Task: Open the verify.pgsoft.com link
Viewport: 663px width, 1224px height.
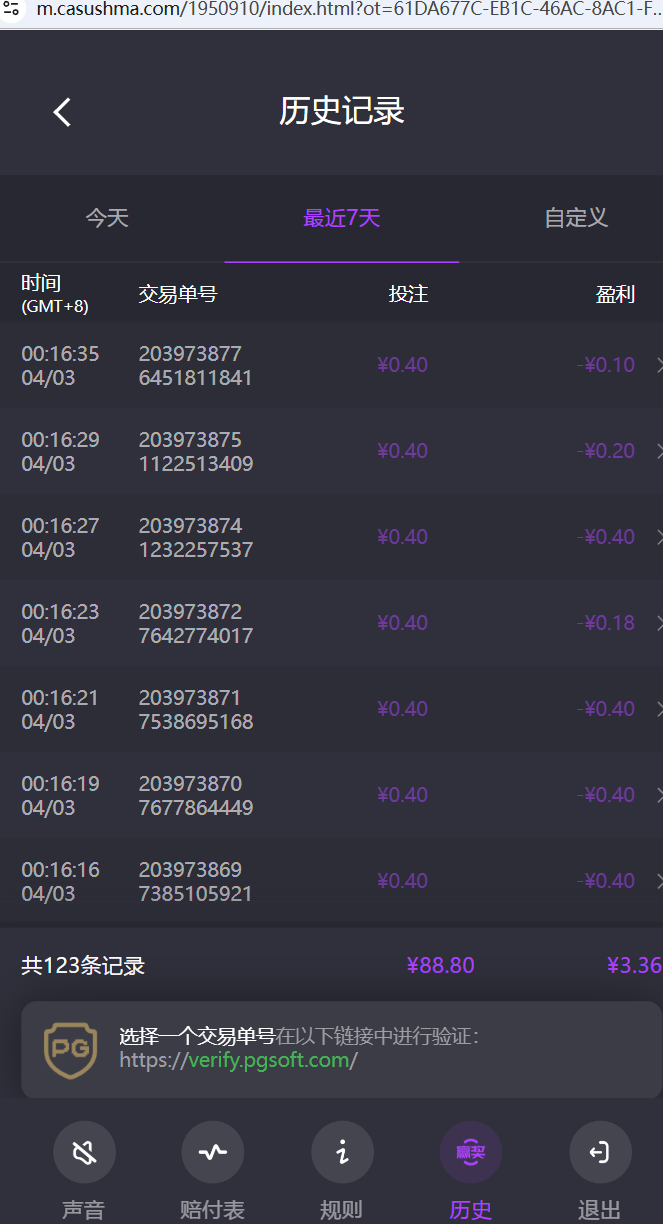Action: pyautogui.click(x=269, y=1060)
